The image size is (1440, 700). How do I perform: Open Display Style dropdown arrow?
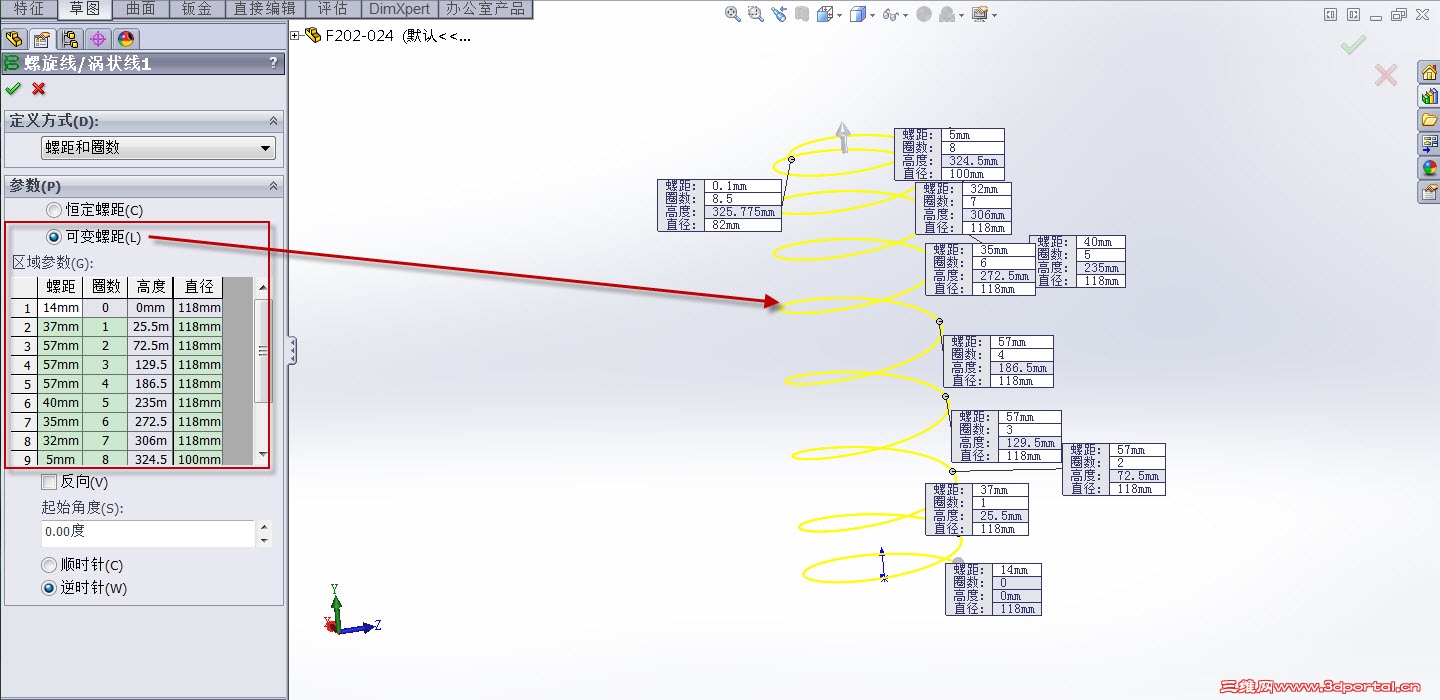[873, 15]
